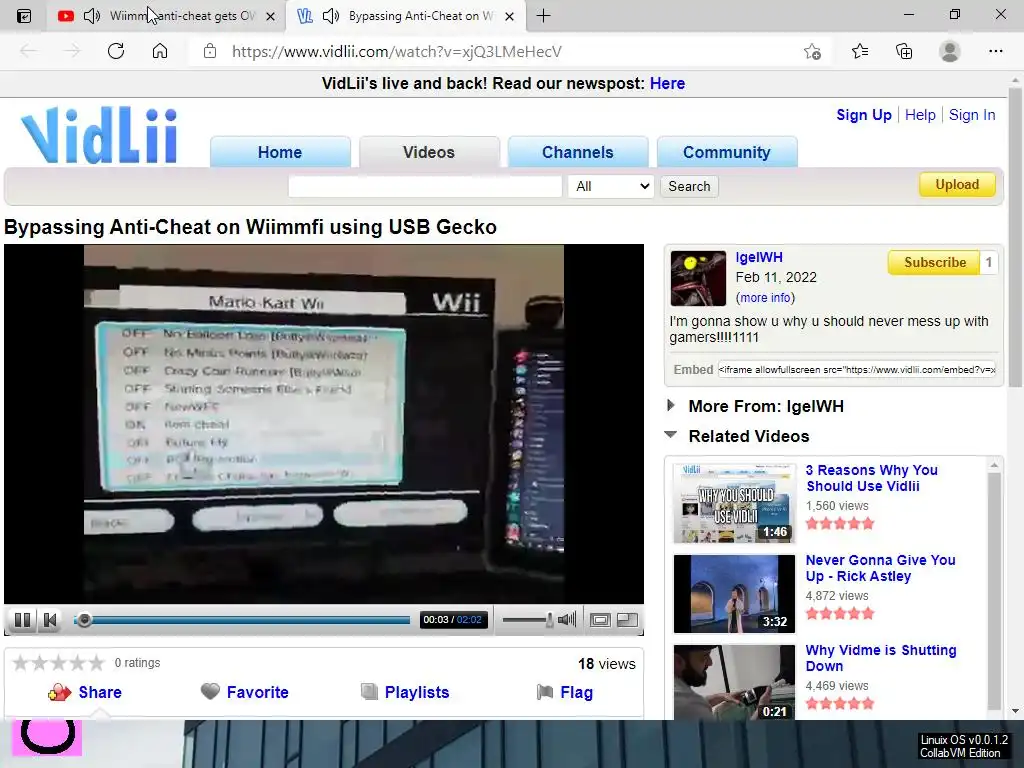Refresh the browser page

coord(116,51)
